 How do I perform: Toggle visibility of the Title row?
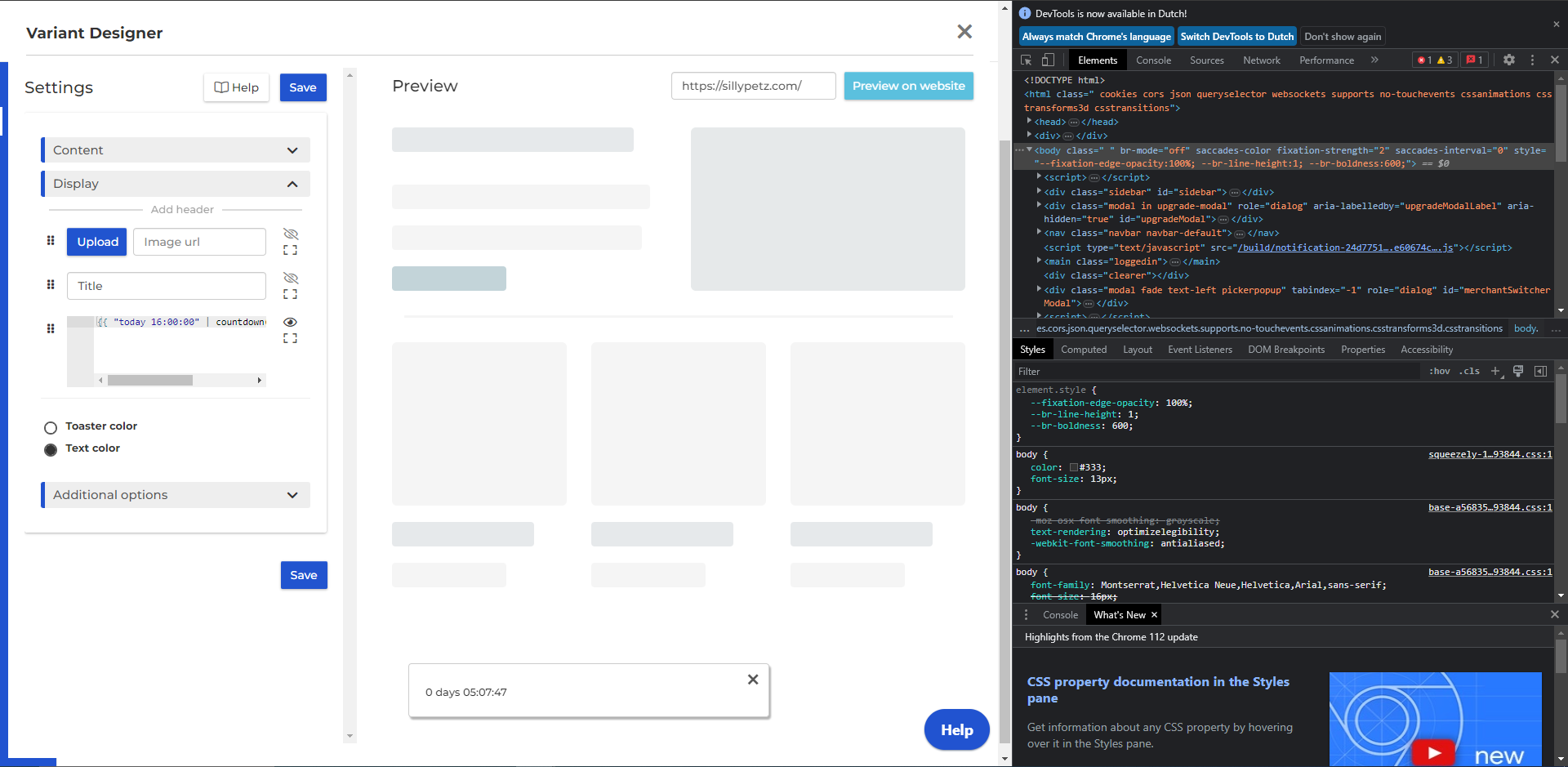[x=290, y=278]
